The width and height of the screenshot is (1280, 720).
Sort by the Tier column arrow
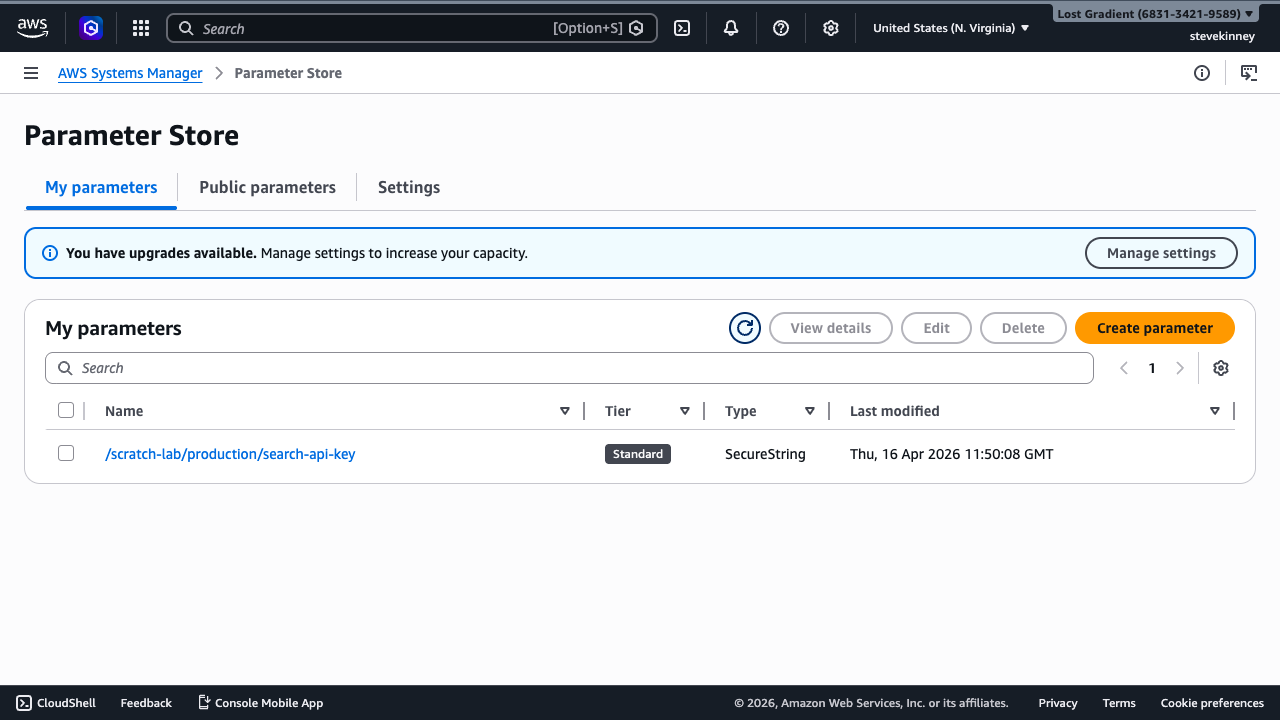click(685, 411)
